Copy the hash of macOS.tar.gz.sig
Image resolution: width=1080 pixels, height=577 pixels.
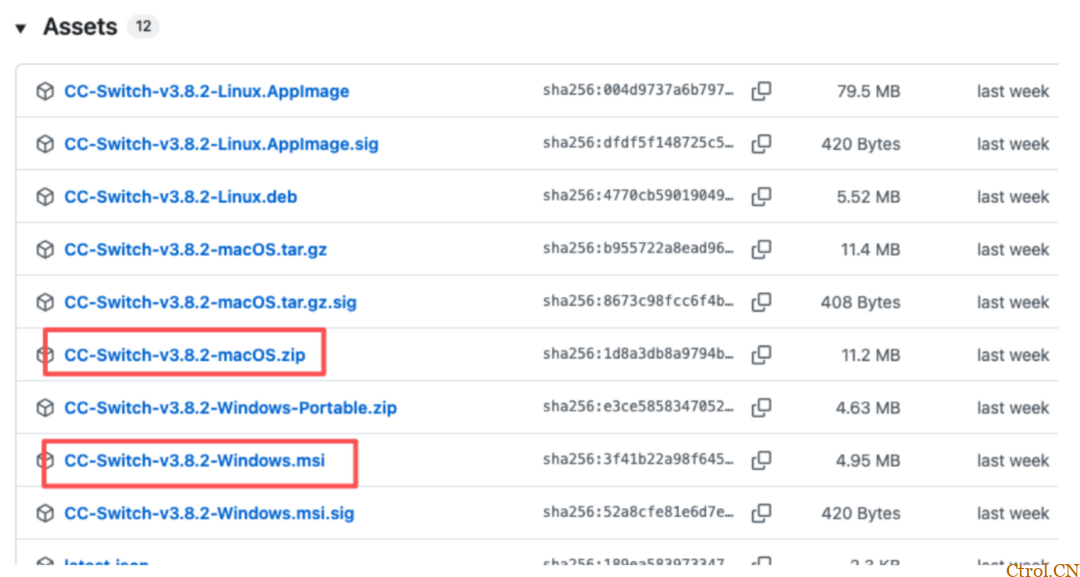(761, 302)
